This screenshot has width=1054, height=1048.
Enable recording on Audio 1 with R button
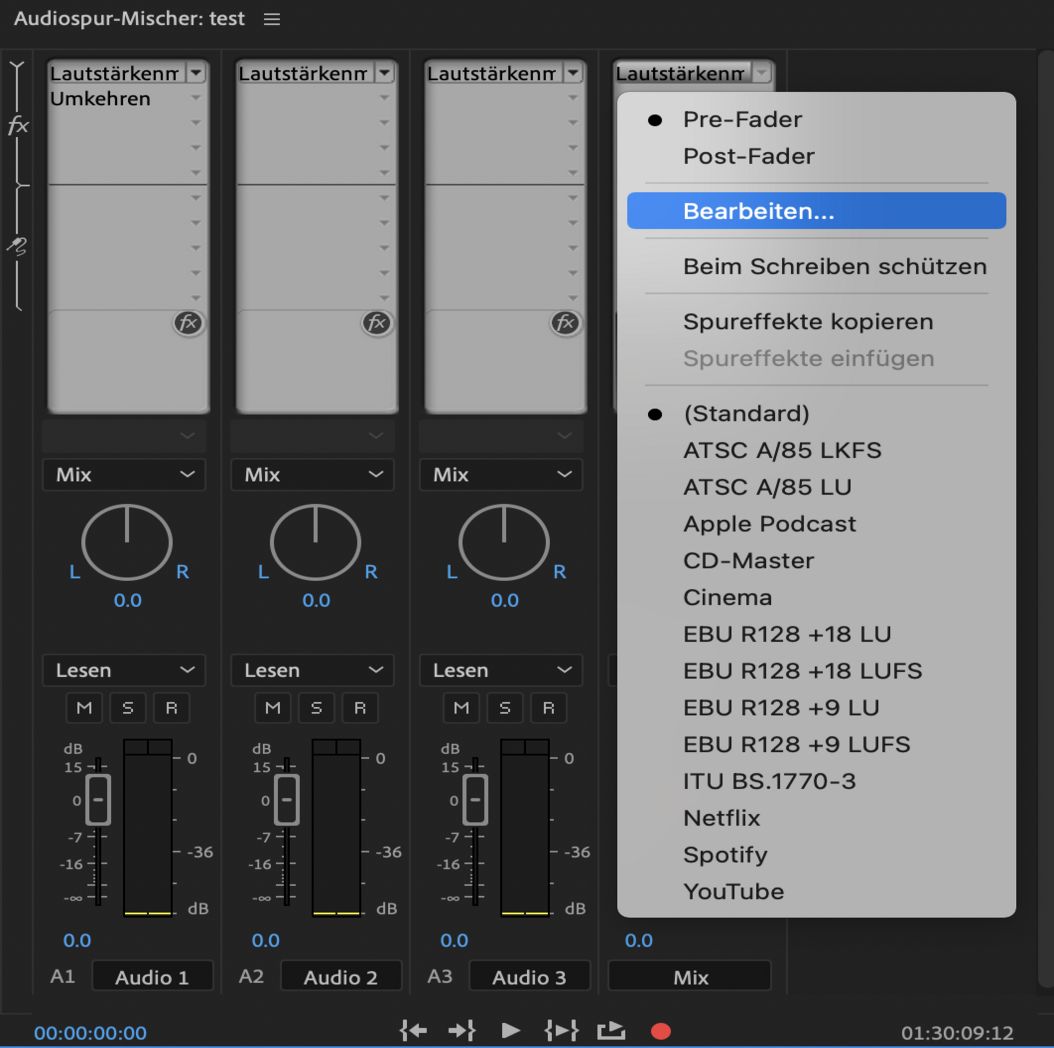click(x=171, y=708)
